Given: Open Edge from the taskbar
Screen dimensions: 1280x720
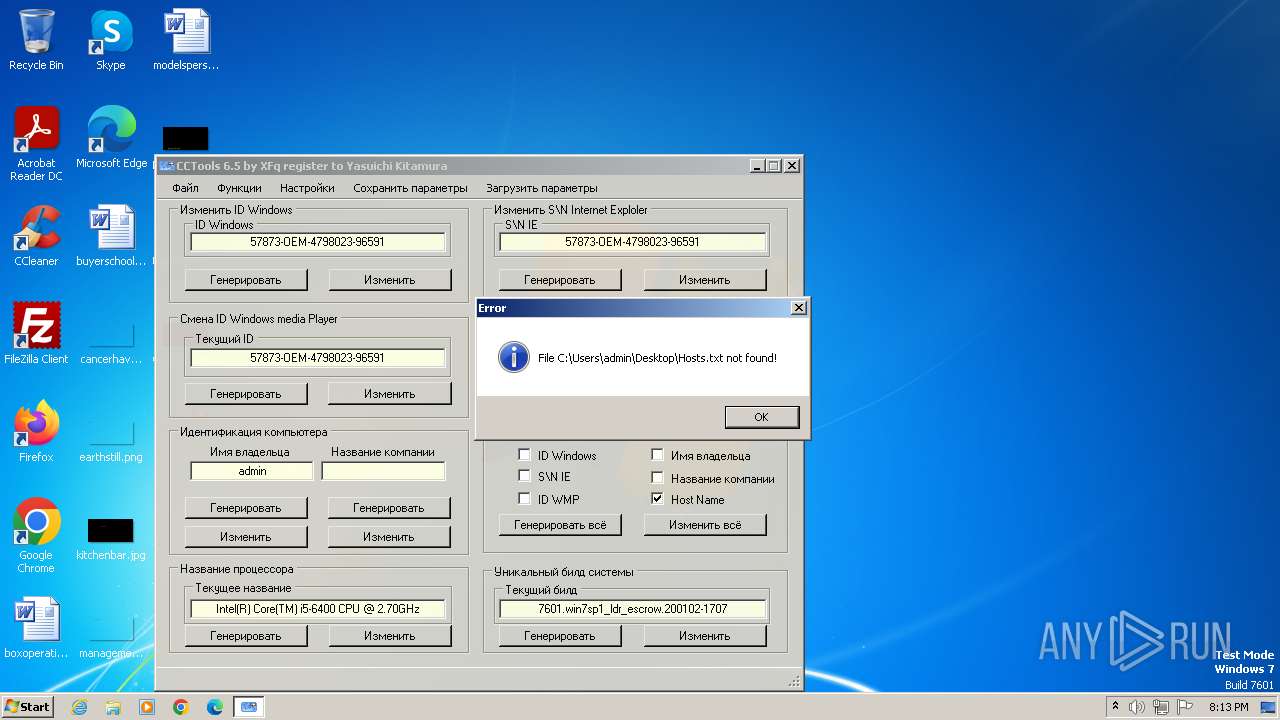Looking at the screenshot, I should [x=215, y=707].
